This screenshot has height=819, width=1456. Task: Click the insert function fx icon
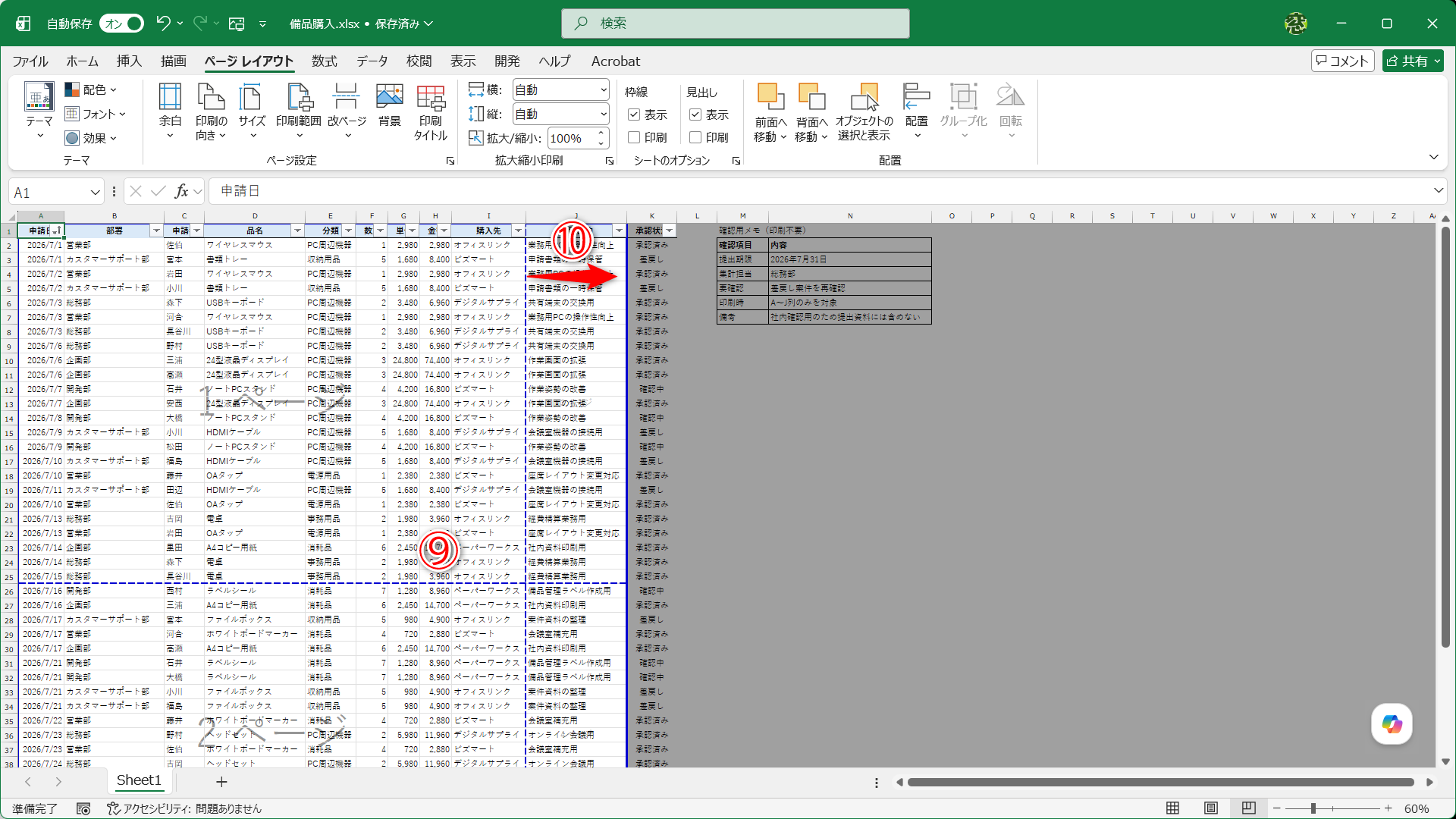[x=181, y=191]
